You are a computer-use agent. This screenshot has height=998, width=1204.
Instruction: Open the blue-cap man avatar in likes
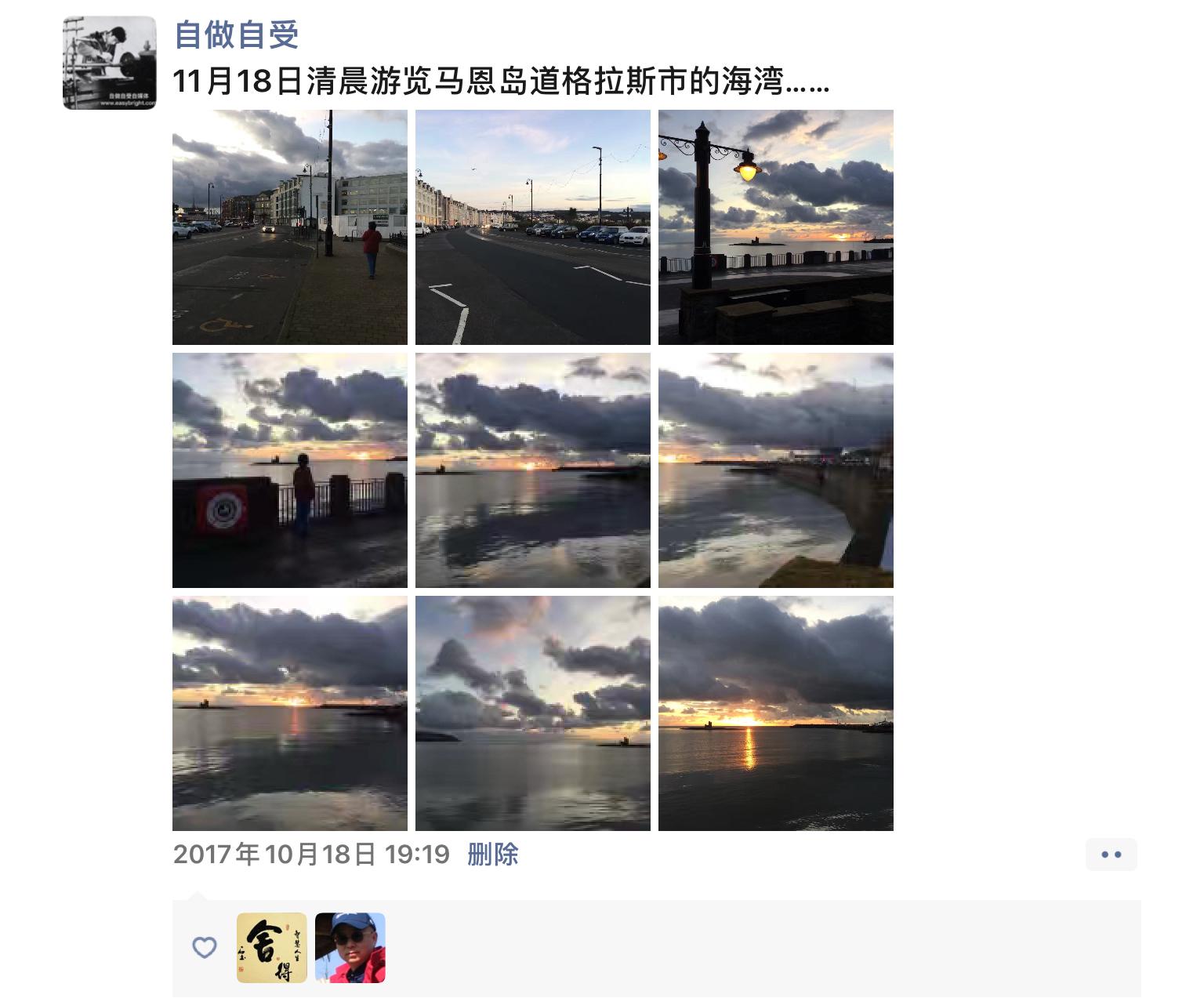(350, 948)
